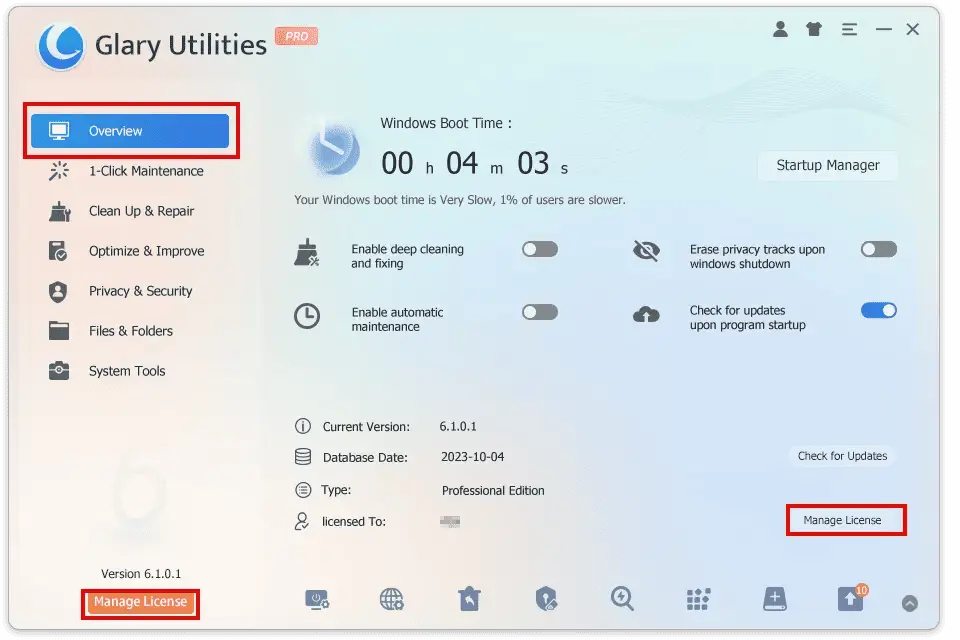The height and width of the screenshot is (640, 960).
Task: Open the apps grid icon
Action: pos(698,599)
